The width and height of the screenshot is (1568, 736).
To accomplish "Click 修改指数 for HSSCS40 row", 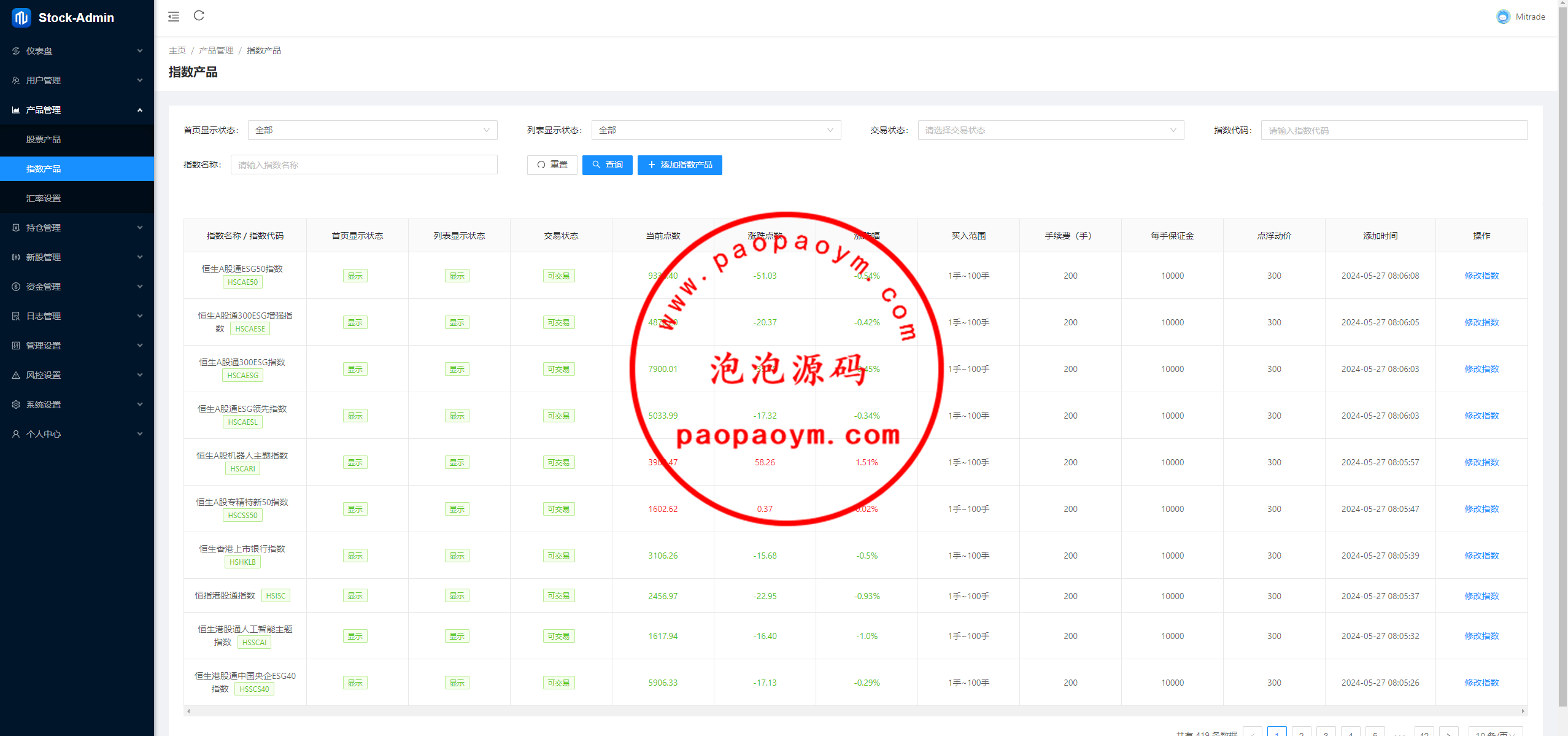I will (1481, 683).
